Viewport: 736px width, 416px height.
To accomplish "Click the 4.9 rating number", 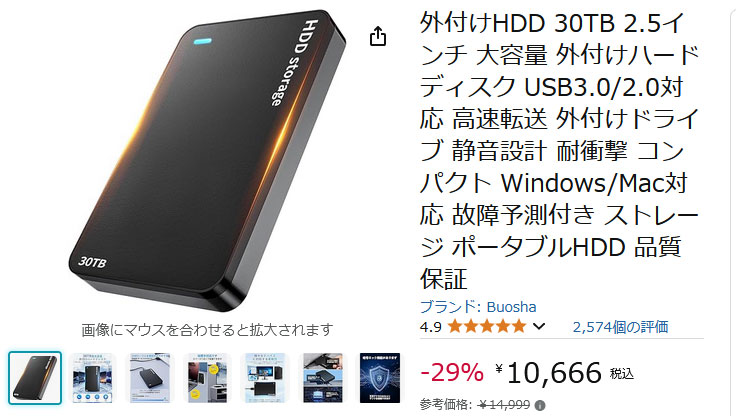I will pos(430,327).
